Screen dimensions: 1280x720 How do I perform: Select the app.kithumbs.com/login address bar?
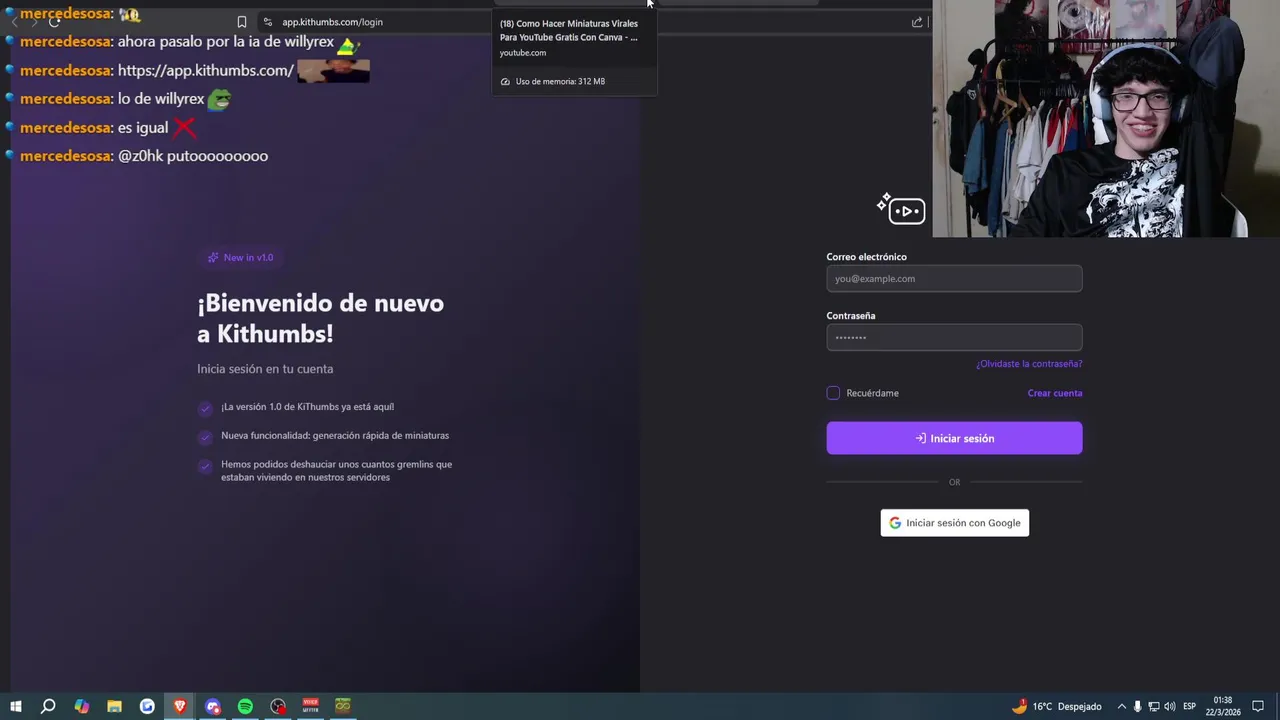332,22
